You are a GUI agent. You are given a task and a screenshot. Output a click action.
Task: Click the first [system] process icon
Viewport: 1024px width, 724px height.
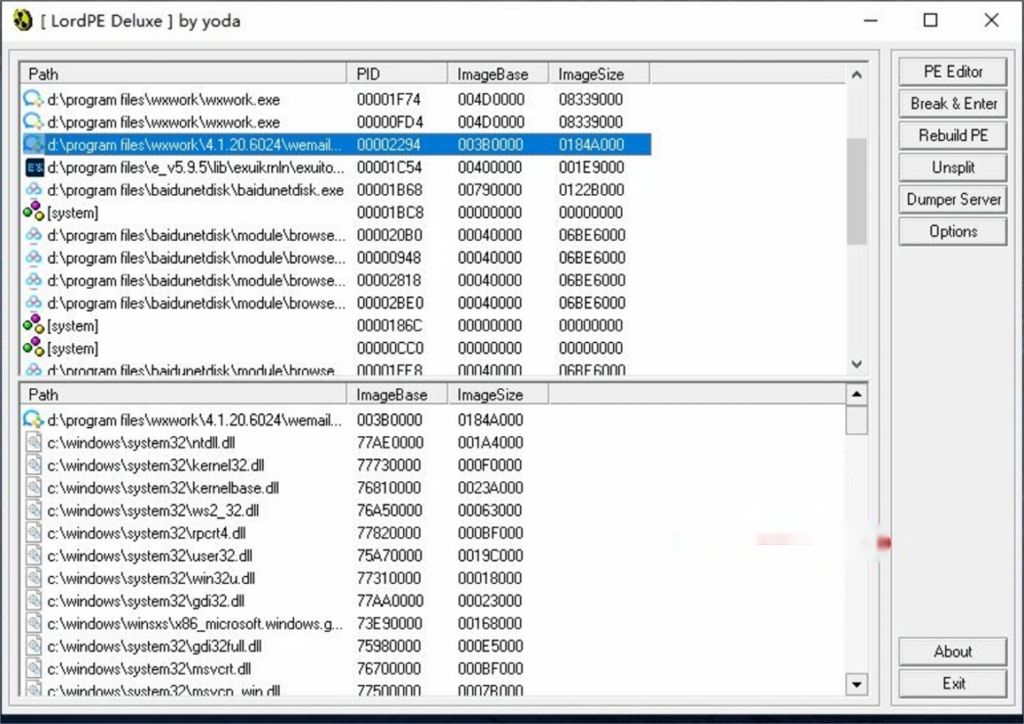click(34, 213)
